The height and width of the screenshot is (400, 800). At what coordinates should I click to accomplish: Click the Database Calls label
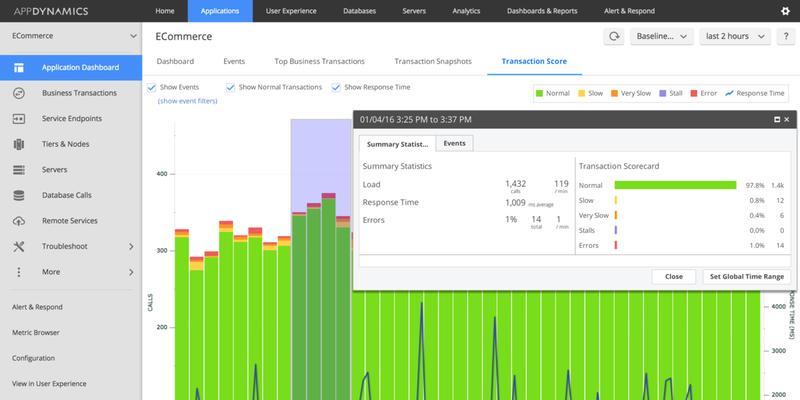[67, 195]
